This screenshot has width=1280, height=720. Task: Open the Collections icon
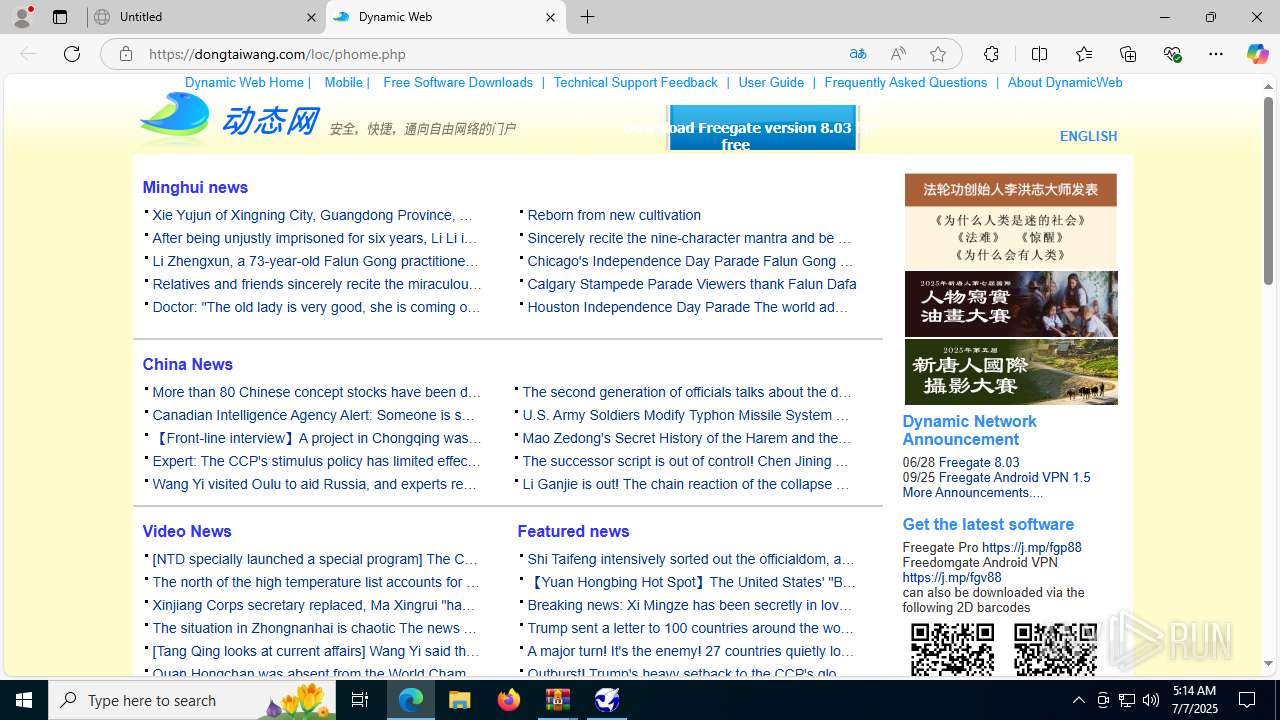(1128, 54)
